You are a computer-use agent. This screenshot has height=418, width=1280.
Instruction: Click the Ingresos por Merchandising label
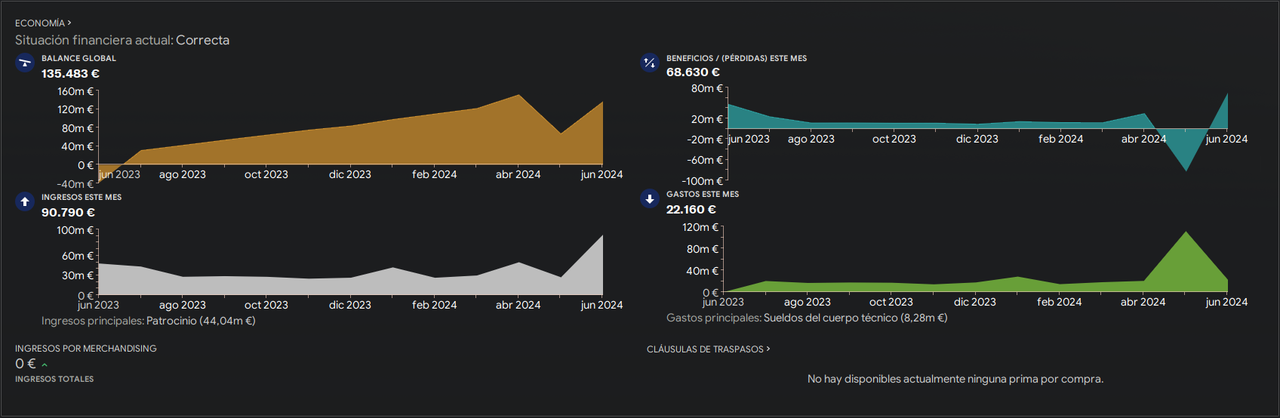[x=85, y=348]
